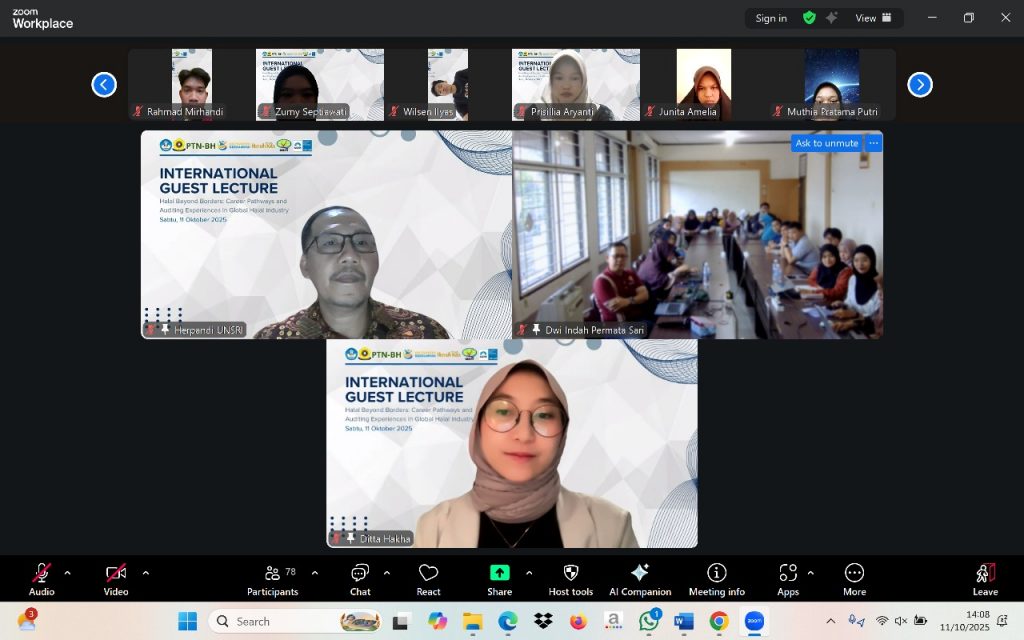Open the More options menu
The width and height of the screenshot is (1024, 640).
point(854,579)
